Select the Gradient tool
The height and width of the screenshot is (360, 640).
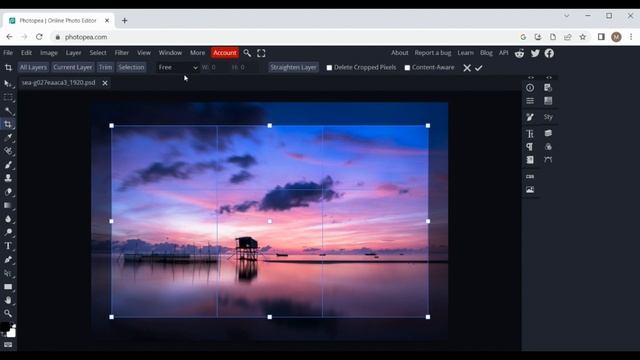click(x=8, y=205)
